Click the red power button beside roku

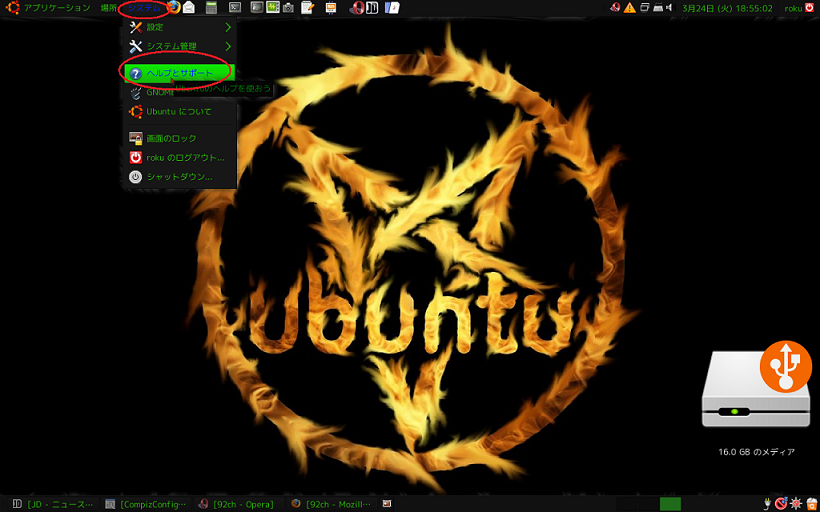(810, 8)
